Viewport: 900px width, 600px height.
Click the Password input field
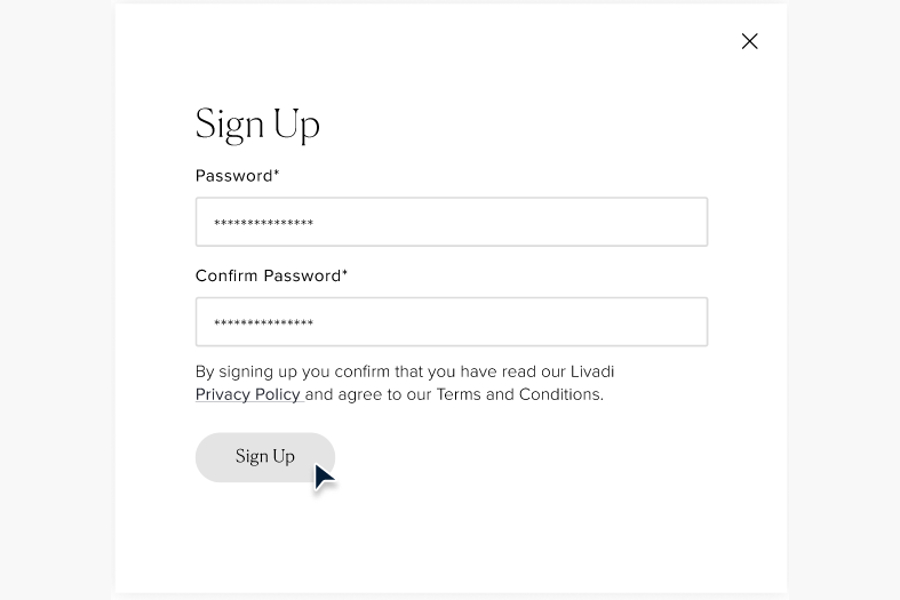tap(452, 222)
